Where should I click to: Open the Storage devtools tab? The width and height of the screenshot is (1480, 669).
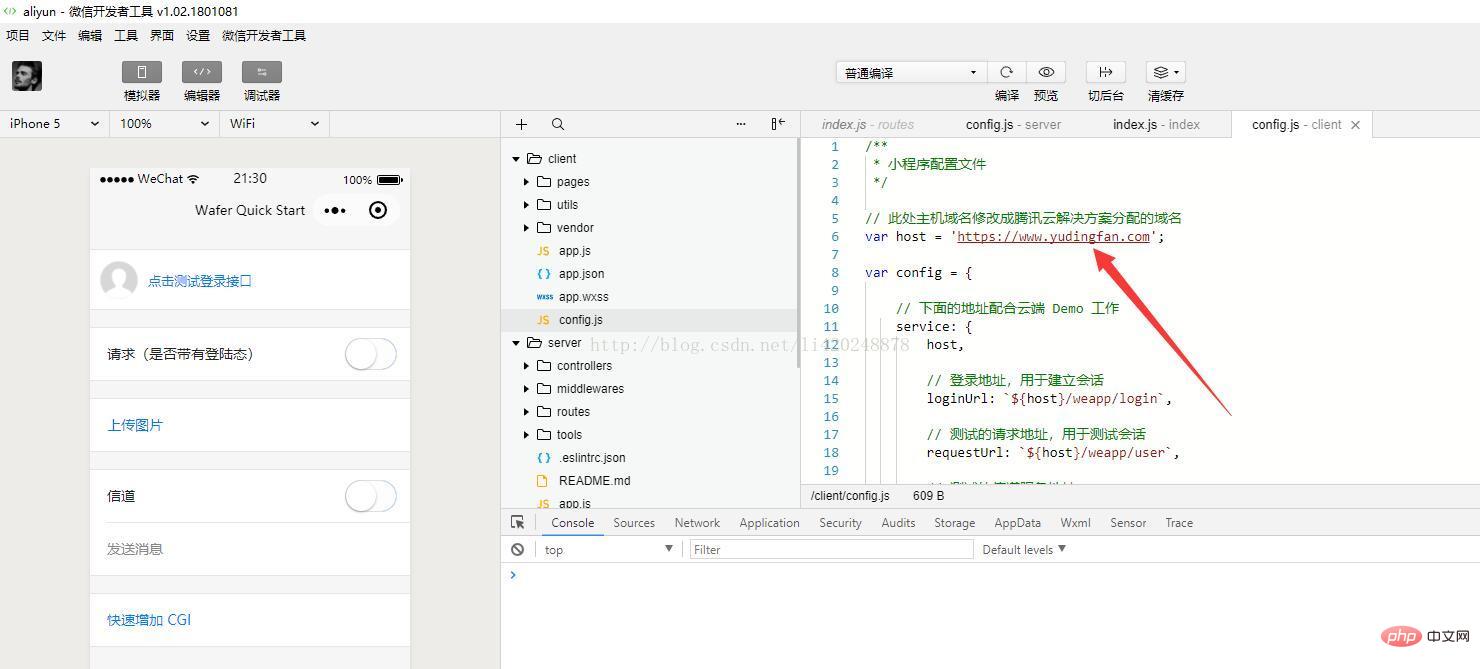954,522
